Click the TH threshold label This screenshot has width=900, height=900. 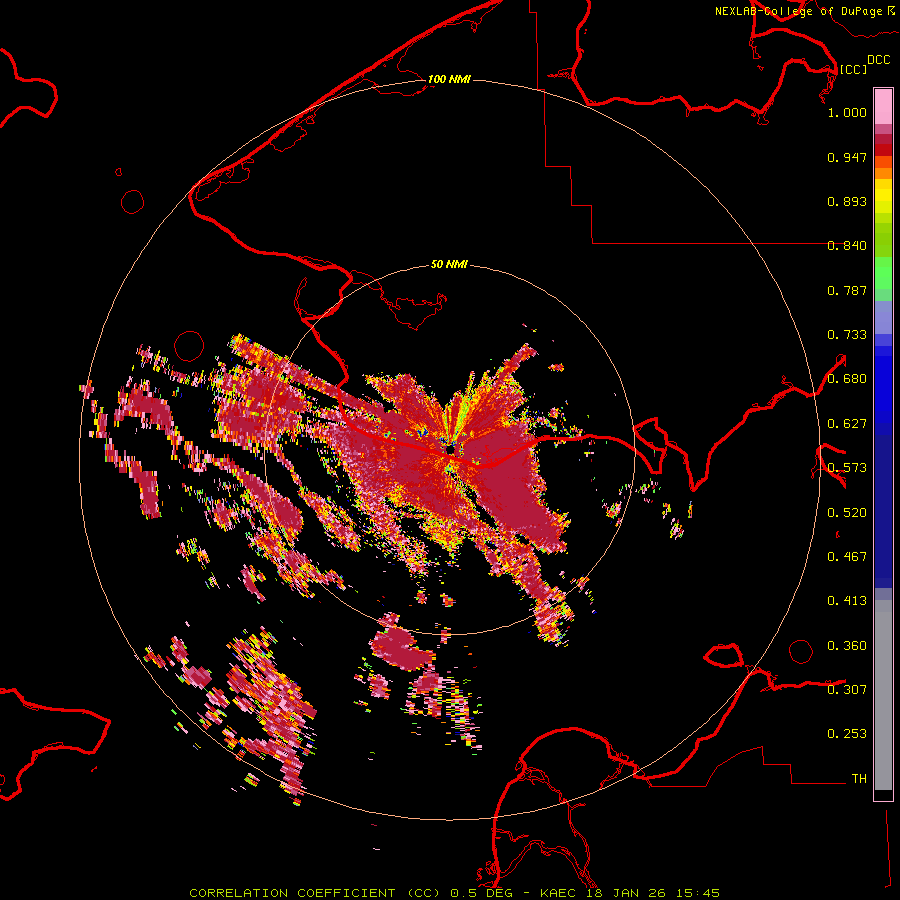click(859, 779)
